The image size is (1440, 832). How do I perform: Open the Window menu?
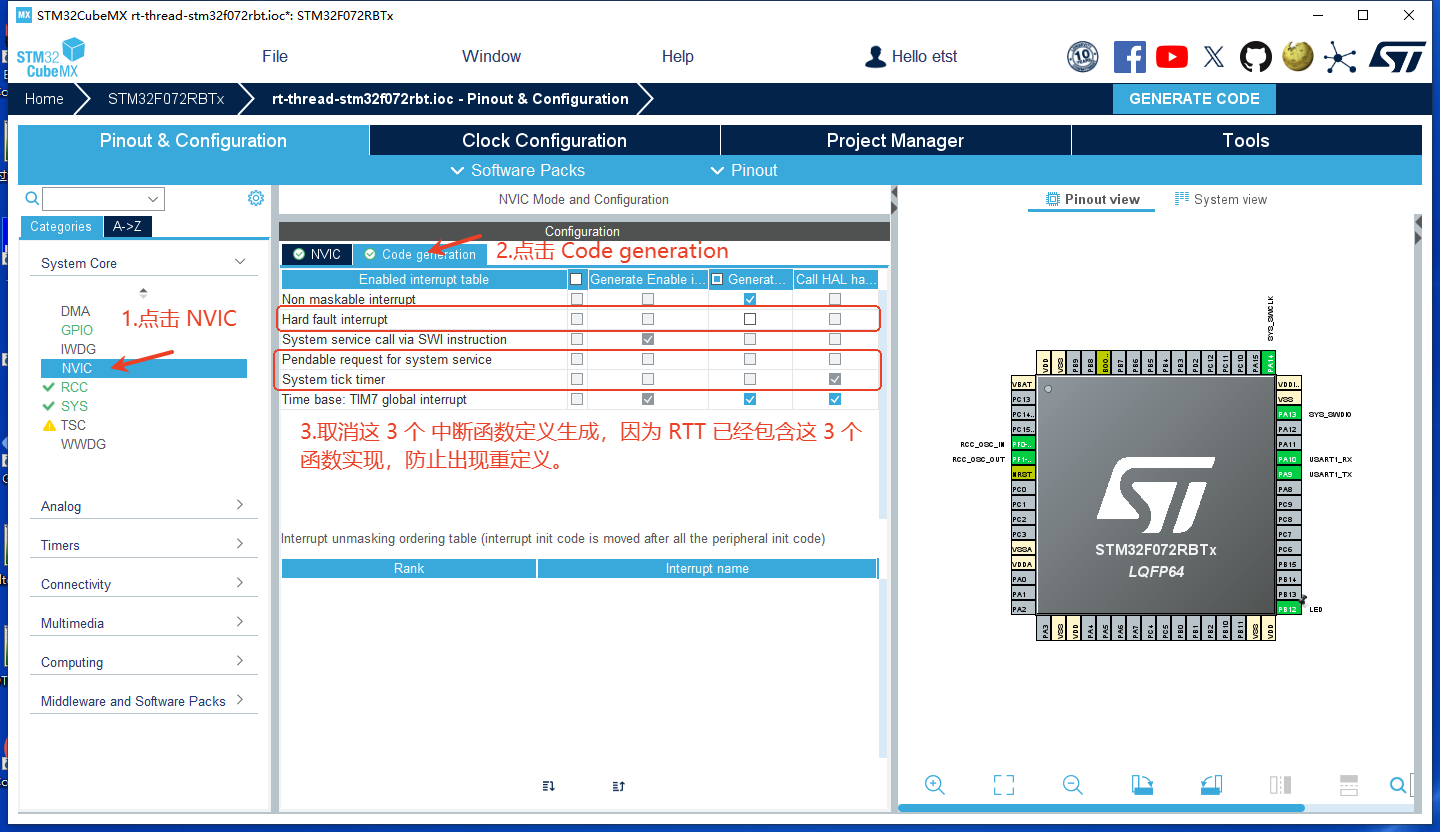[x=491, y=56]
